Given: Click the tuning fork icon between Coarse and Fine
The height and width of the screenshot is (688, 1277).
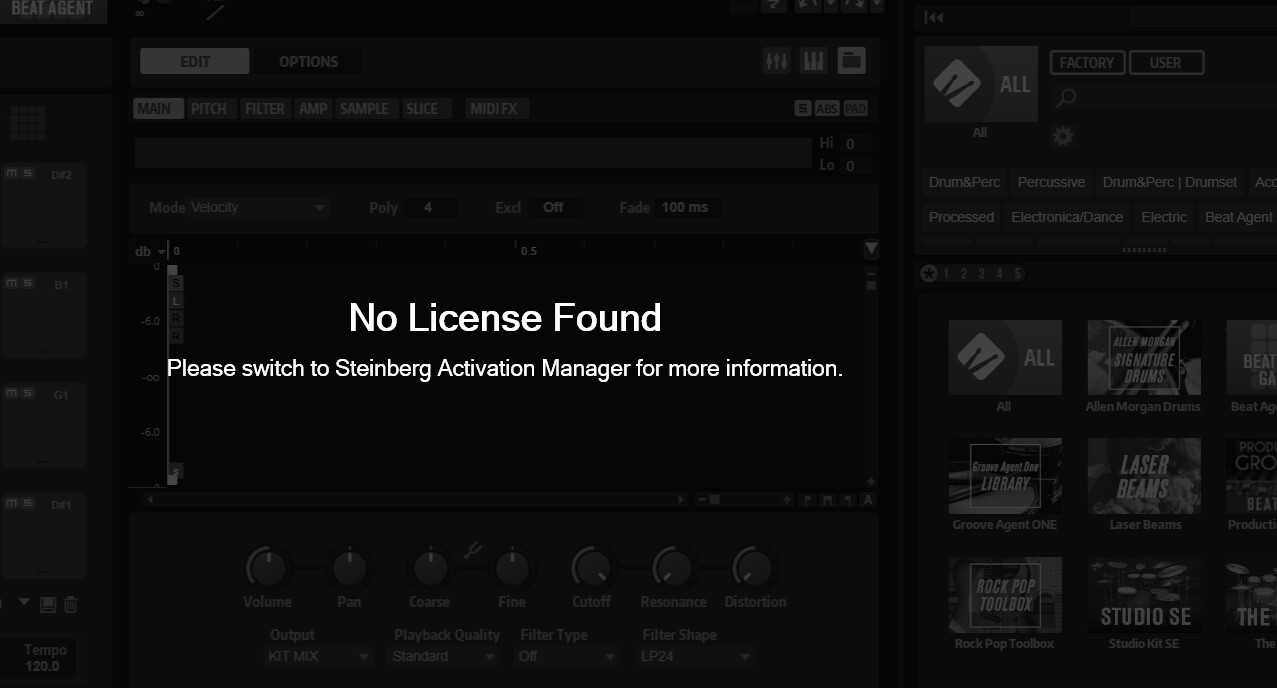Looking at the screenshot, I should pos(474,550).
